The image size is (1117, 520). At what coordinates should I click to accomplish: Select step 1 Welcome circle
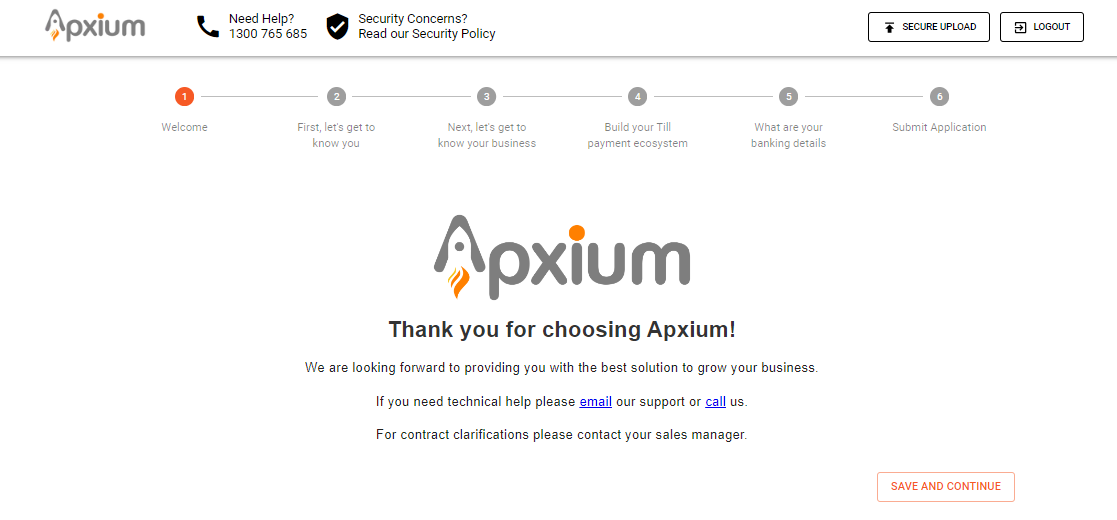(x=184, y=97)
